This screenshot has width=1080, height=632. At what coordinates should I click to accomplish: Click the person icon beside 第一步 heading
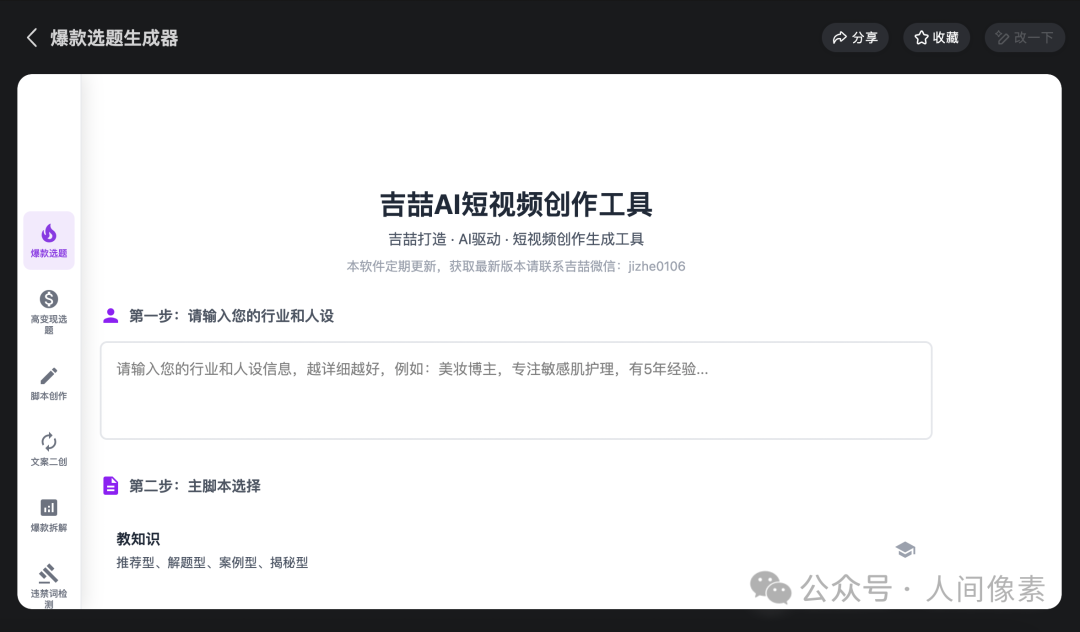tap(110, 315)
